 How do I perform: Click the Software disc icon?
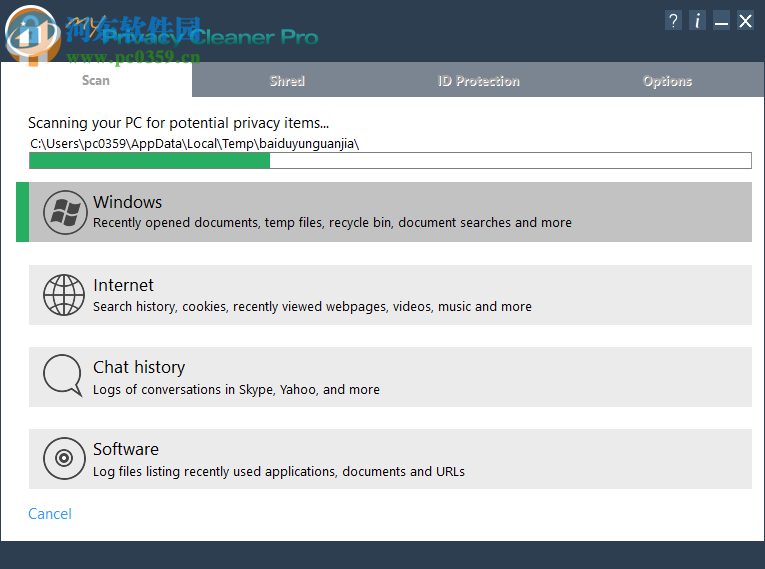click(x=64, y=458)
